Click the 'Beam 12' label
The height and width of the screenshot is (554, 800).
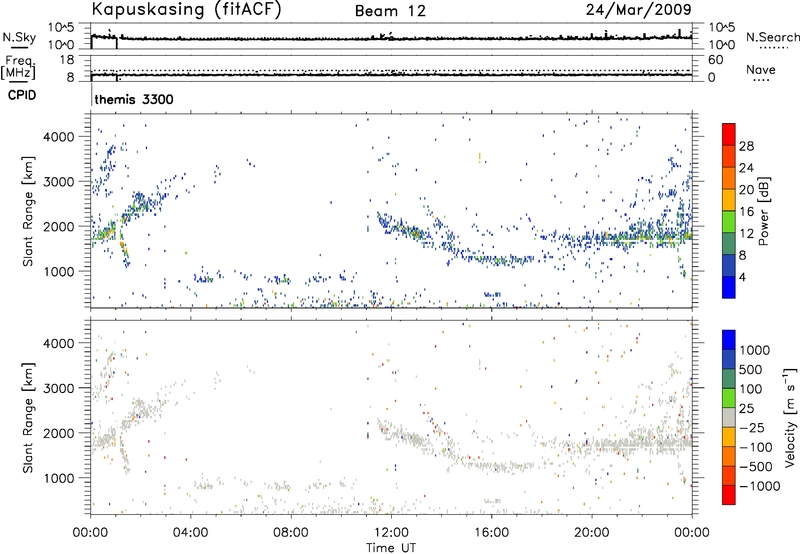click(390, 11)
